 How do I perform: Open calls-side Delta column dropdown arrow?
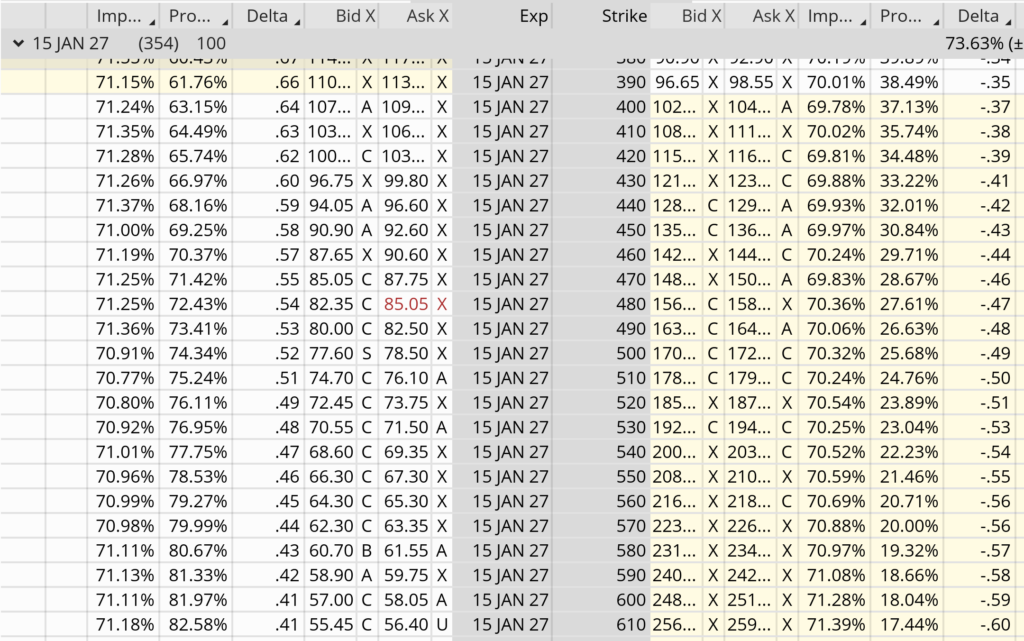point(296,21)
